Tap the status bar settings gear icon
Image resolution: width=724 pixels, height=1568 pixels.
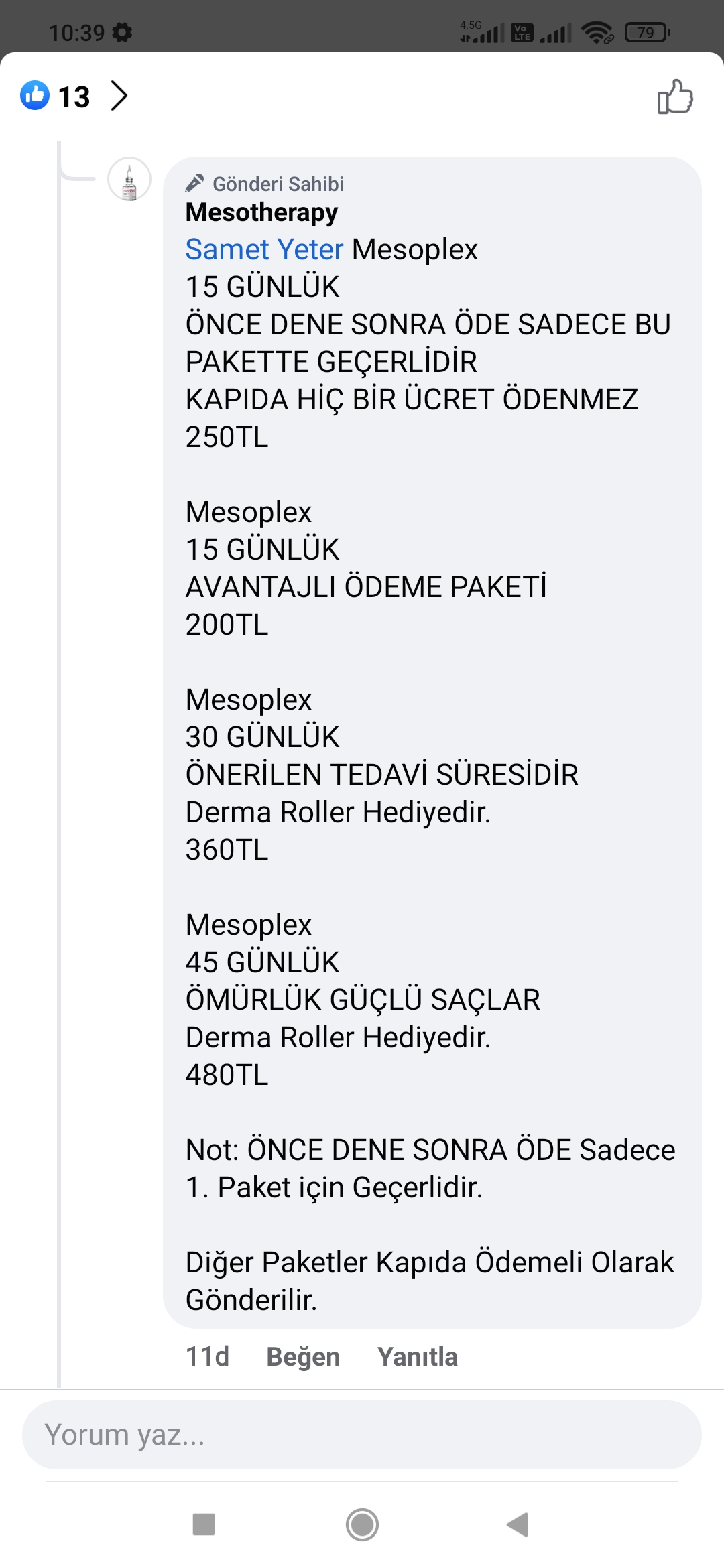click(122, 32)
